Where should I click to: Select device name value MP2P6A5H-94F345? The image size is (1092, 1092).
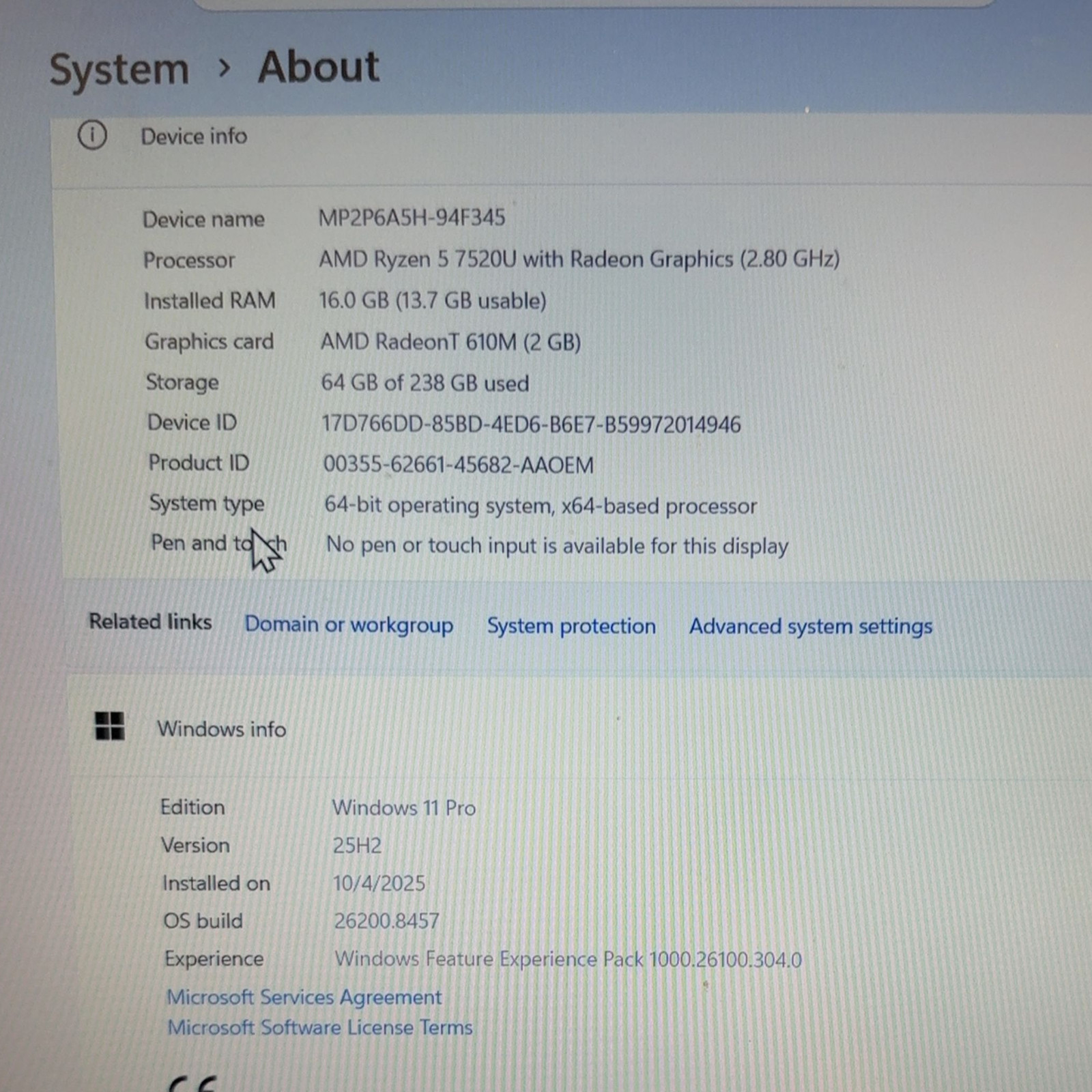click(412, 218)
